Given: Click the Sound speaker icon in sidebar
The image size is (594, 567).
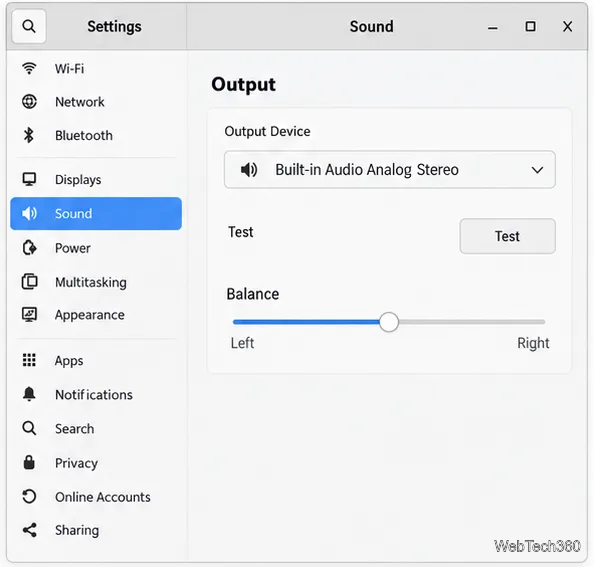Looking at the screenshot, I should coord(29,214).
